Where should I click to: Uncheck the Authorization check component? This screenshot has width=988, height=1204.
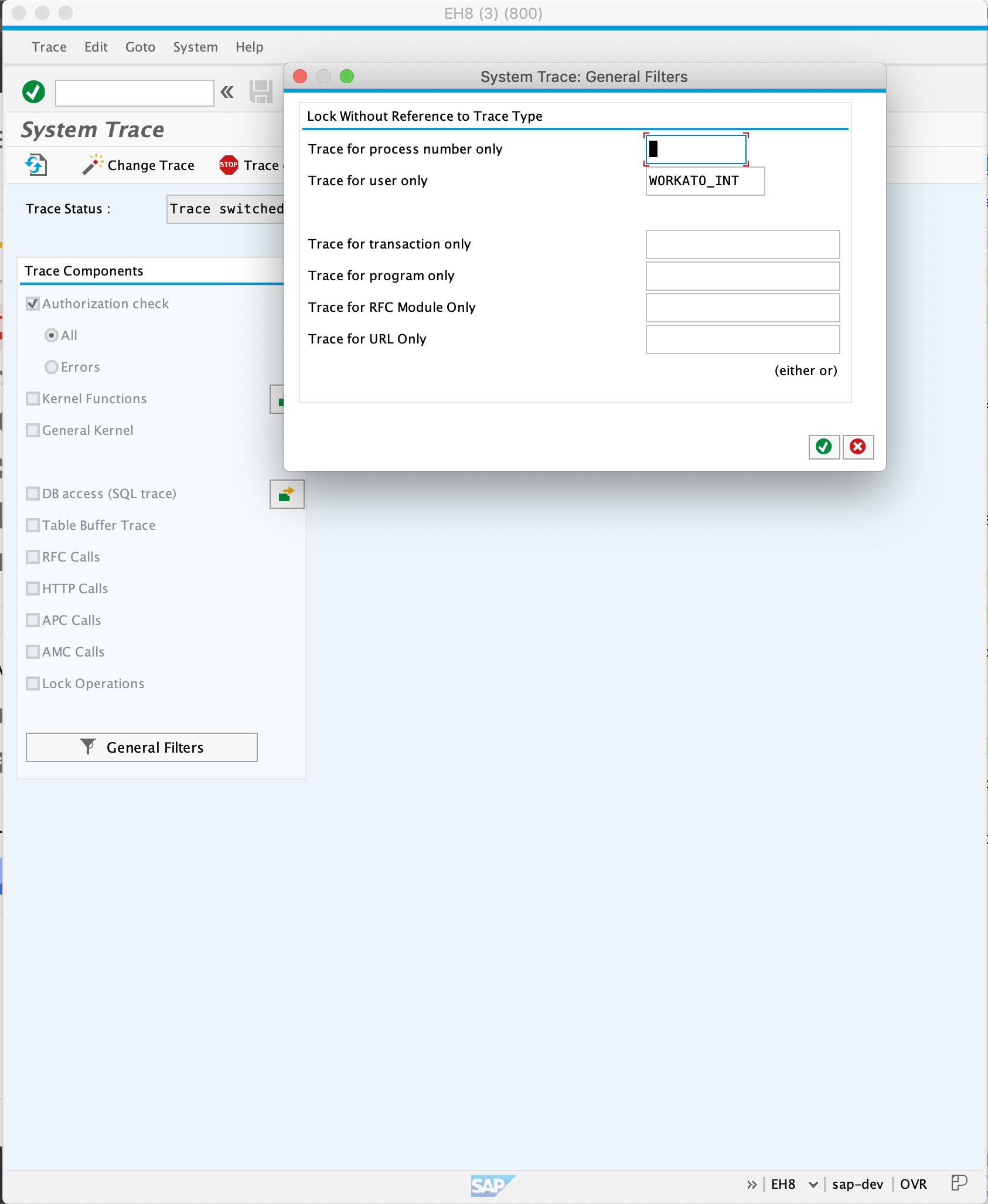[33, 304]
